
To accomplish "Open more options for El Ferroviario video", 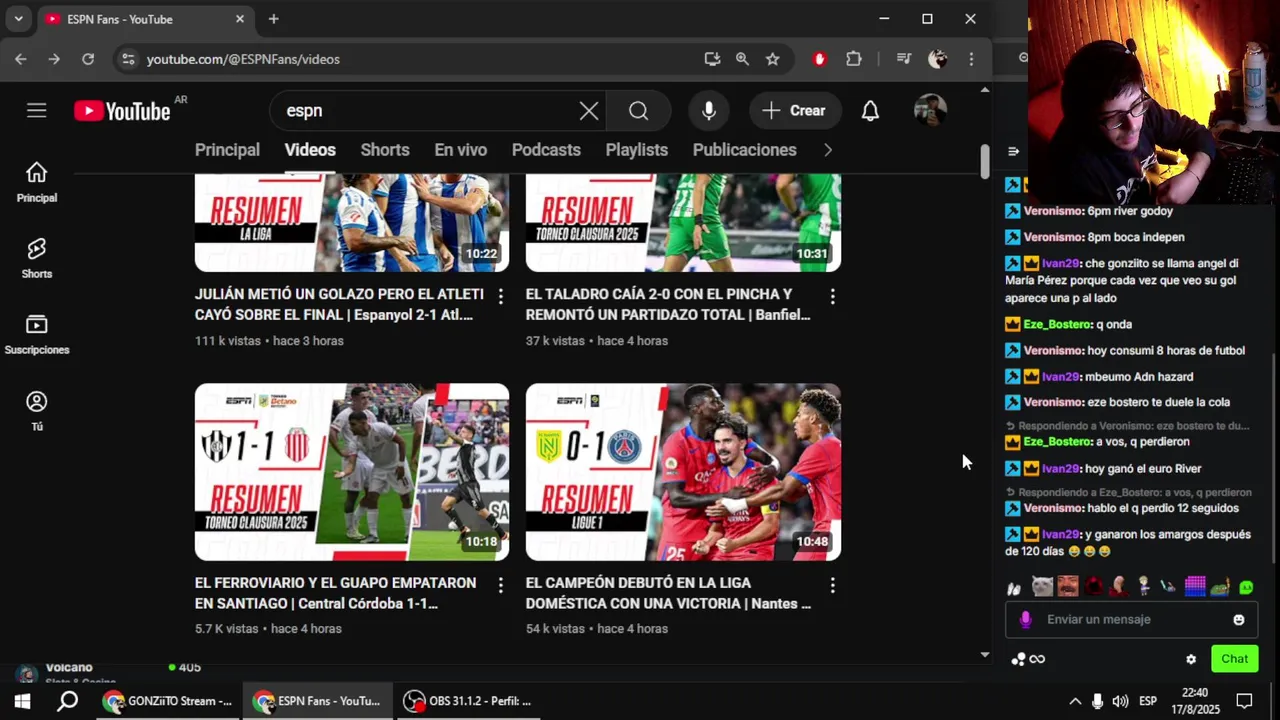I will [500, 584].
